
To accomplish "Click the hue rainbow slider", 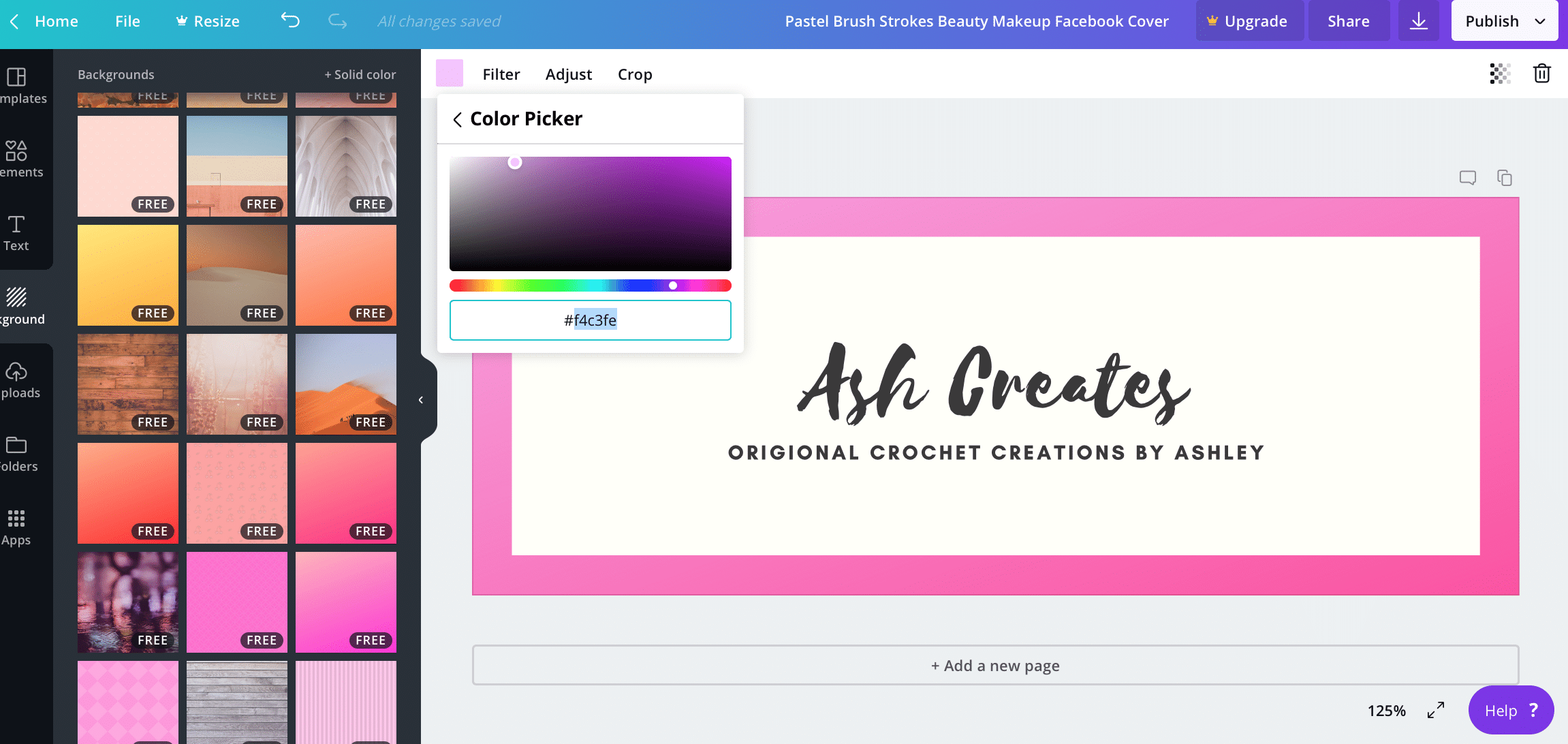I will click(x=590, y=285).
